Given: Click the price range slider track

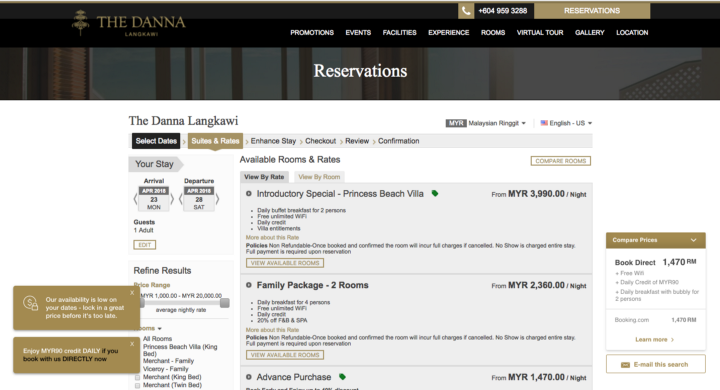Looking at the screenshot, I should click(x=183, y=303).
